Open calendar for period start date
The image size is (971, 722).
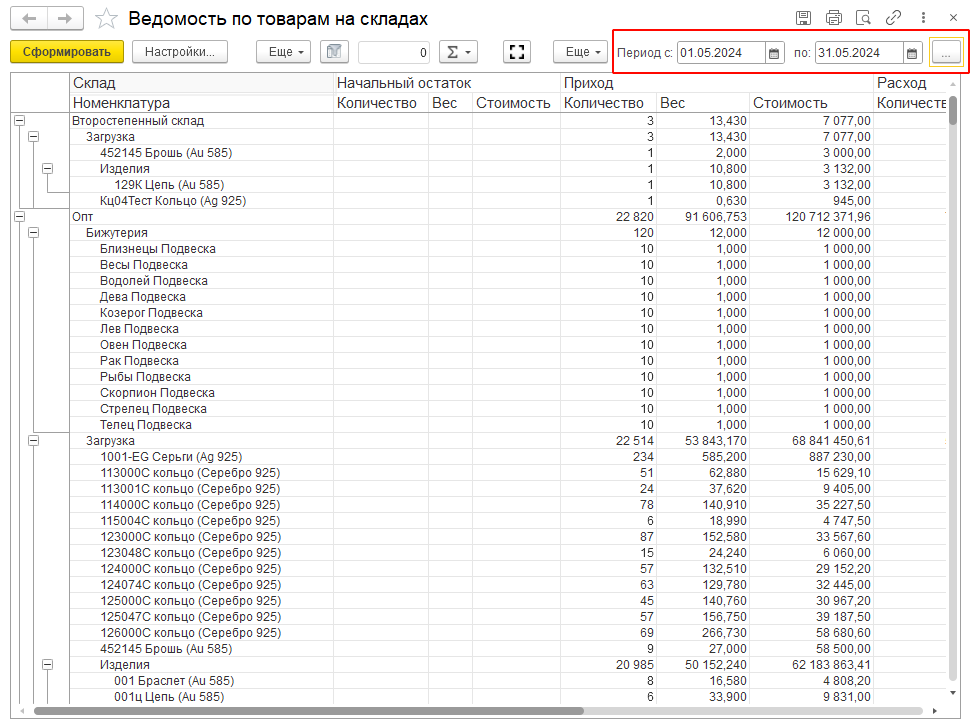773,53
